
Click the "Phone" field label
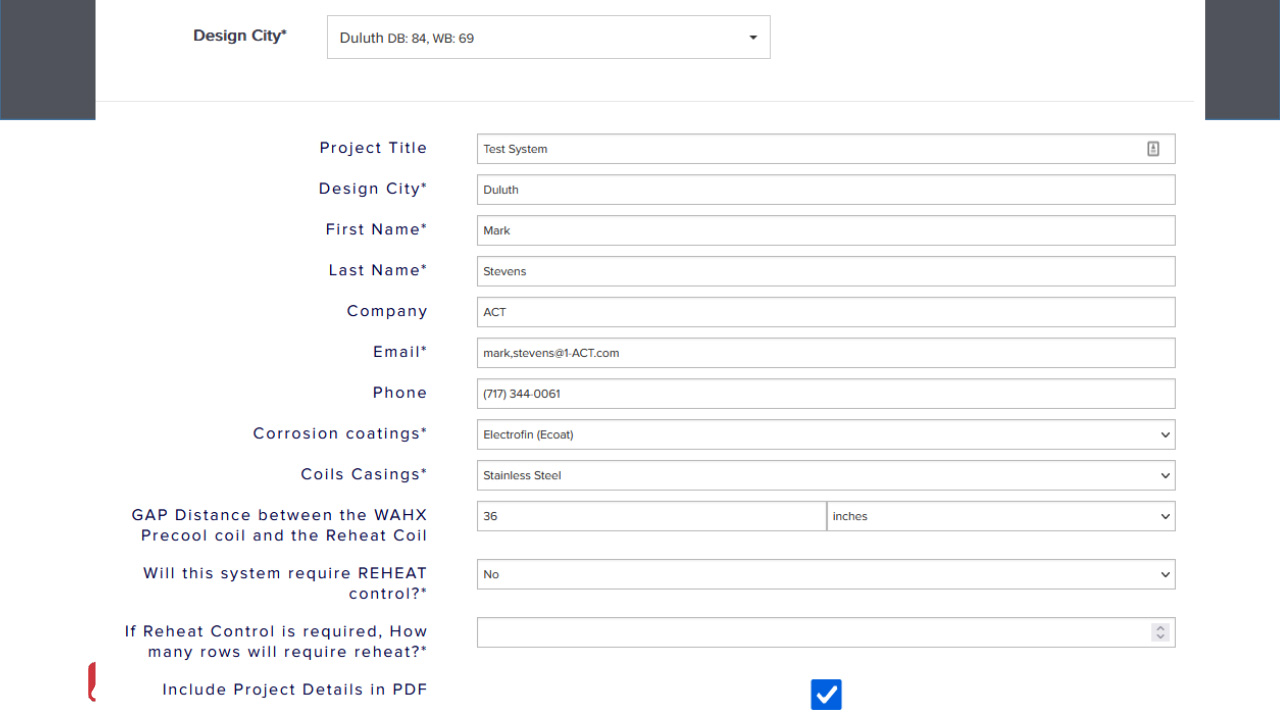click(400, 393)
